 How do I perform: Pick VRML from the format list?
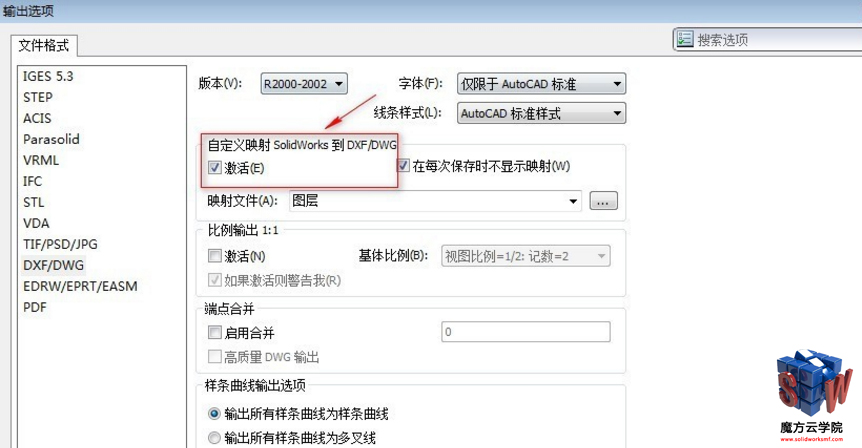coord(41,160)
